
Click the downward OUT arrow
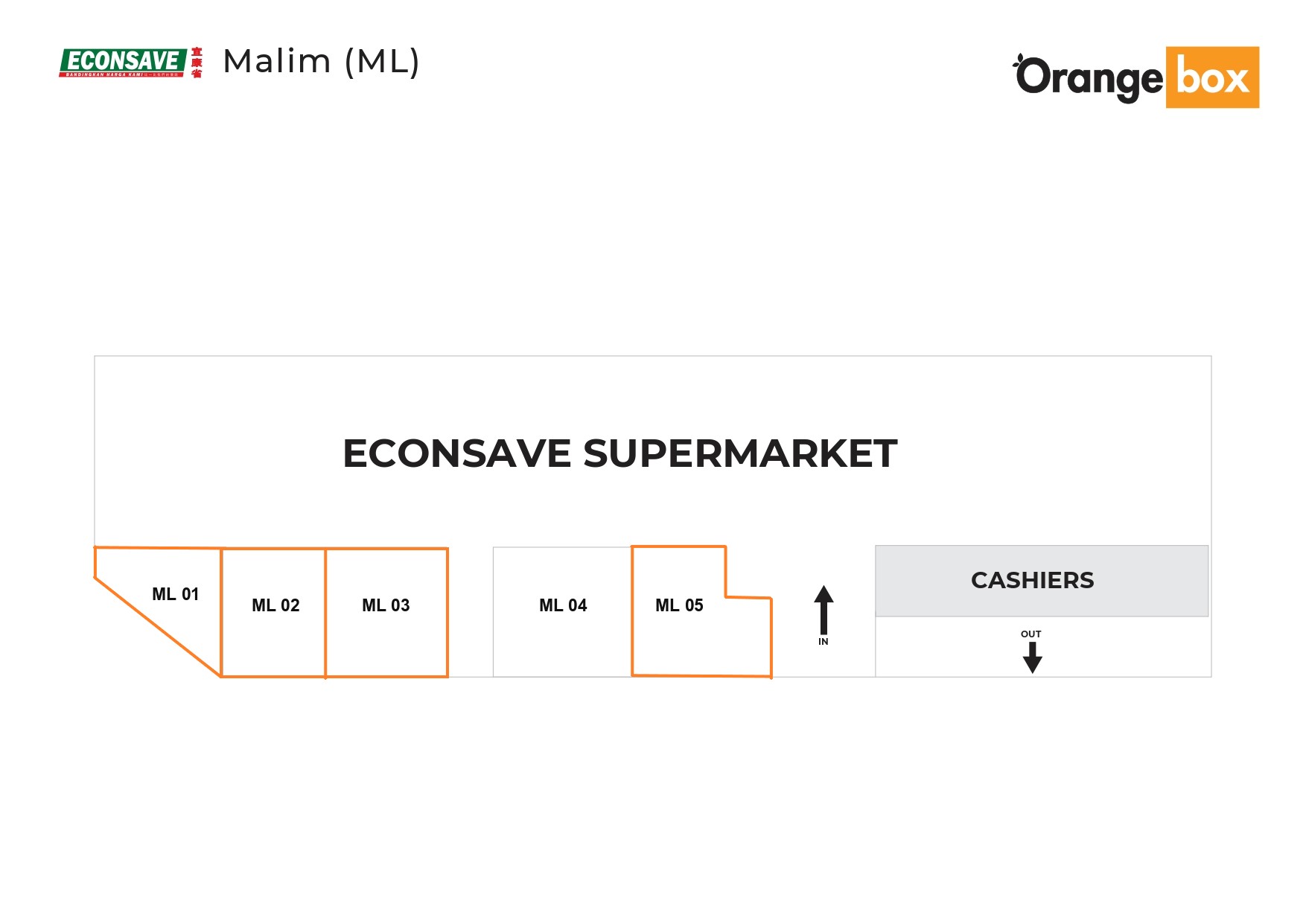[1032, 657]
